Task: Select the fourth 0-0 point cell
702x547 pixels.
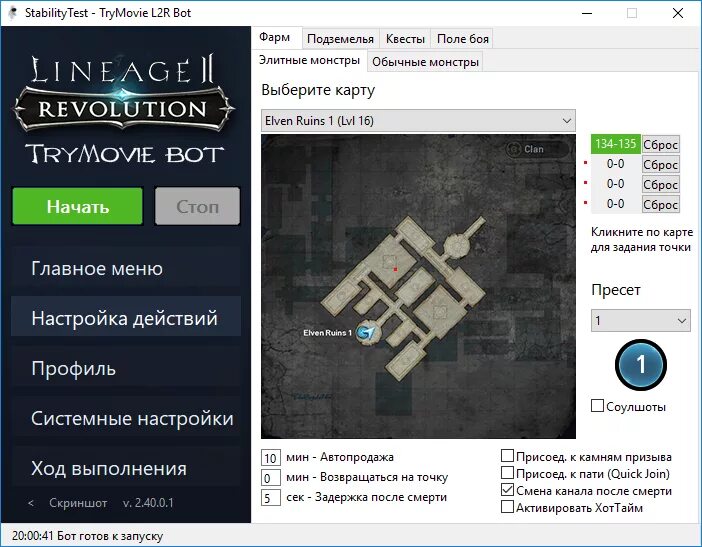Action: [616, 204]
